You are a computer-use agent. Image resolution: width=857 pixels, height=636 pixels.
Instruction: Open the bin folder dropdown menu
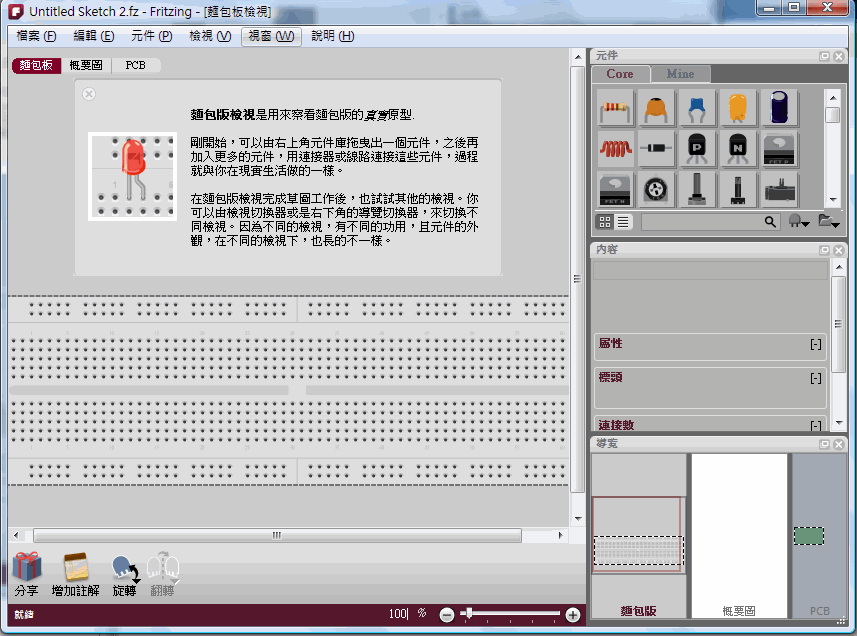point(829,221)
